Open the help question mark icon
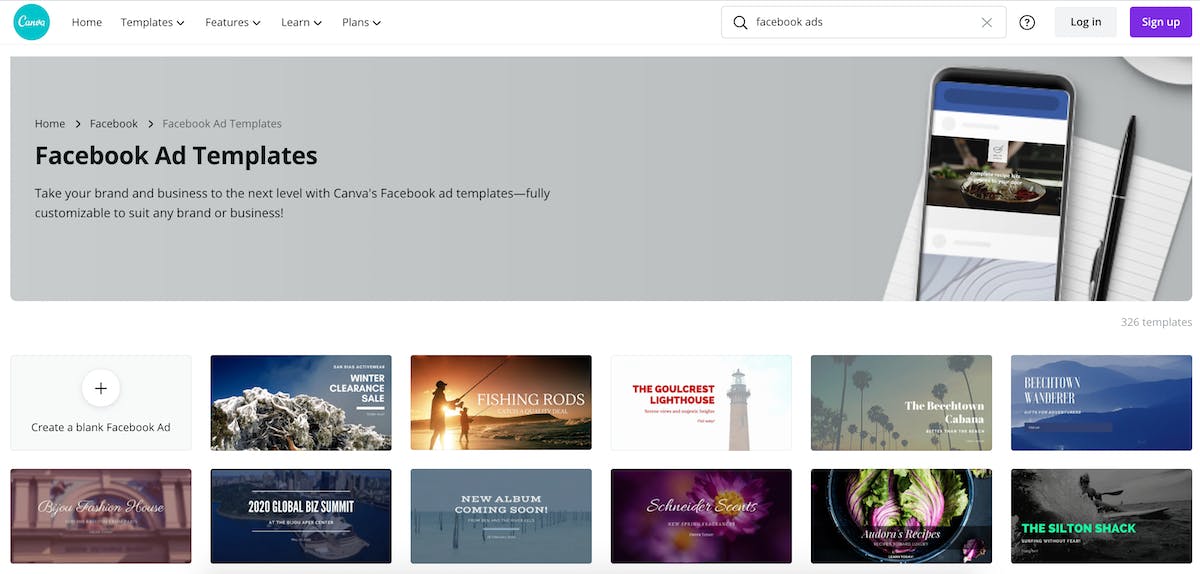1200x574 pixels. tap(1027, 22)
